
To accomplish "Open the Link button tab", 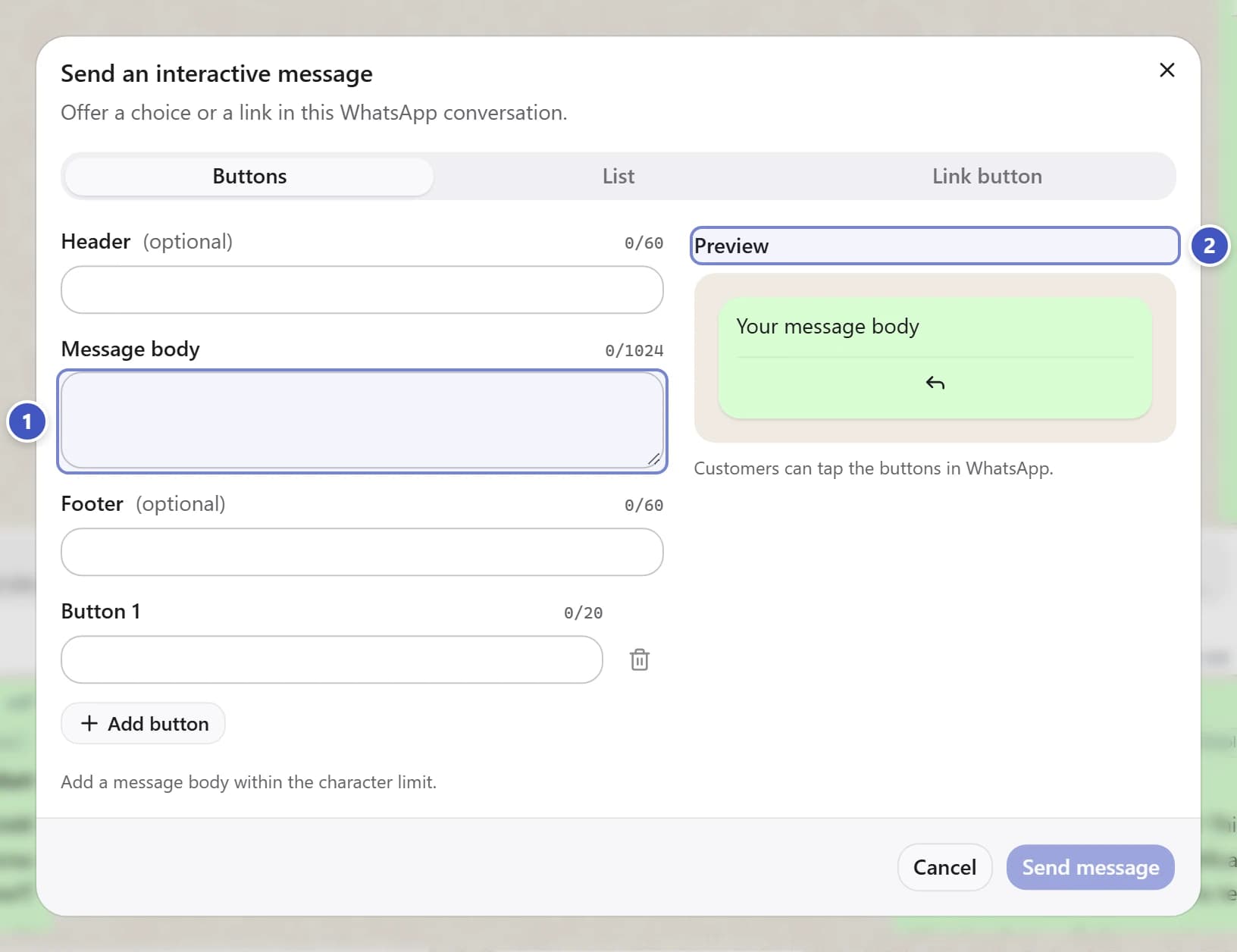I will tap(987, 176).
